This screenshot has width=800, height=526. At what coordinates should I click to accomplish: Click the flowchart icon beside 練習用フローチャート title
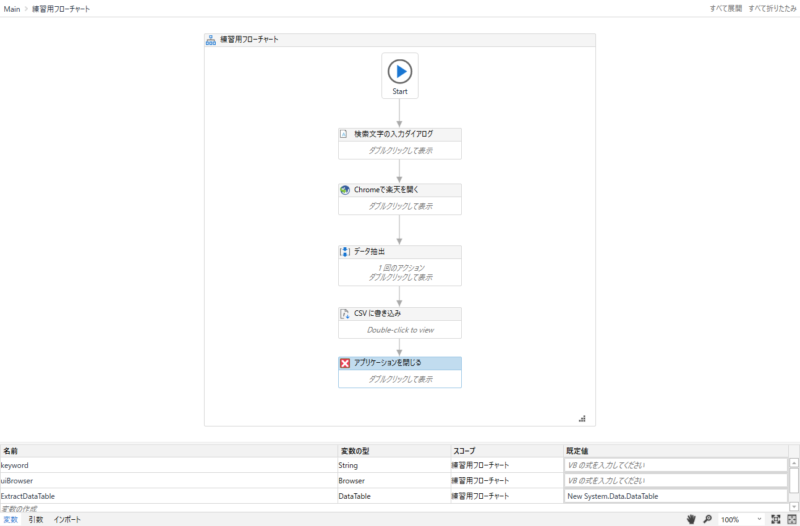point(211,41)
